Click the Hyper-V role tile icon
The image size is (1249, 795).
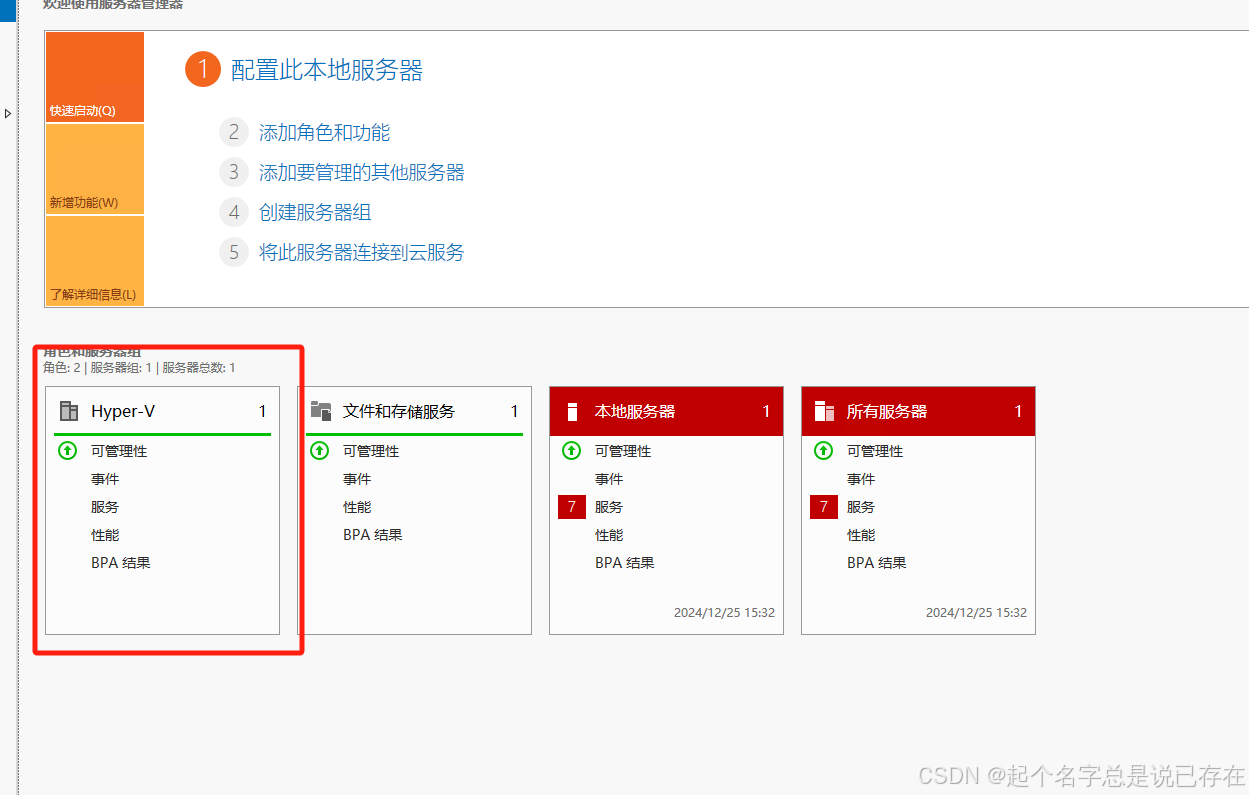click(x=68, y=410)
